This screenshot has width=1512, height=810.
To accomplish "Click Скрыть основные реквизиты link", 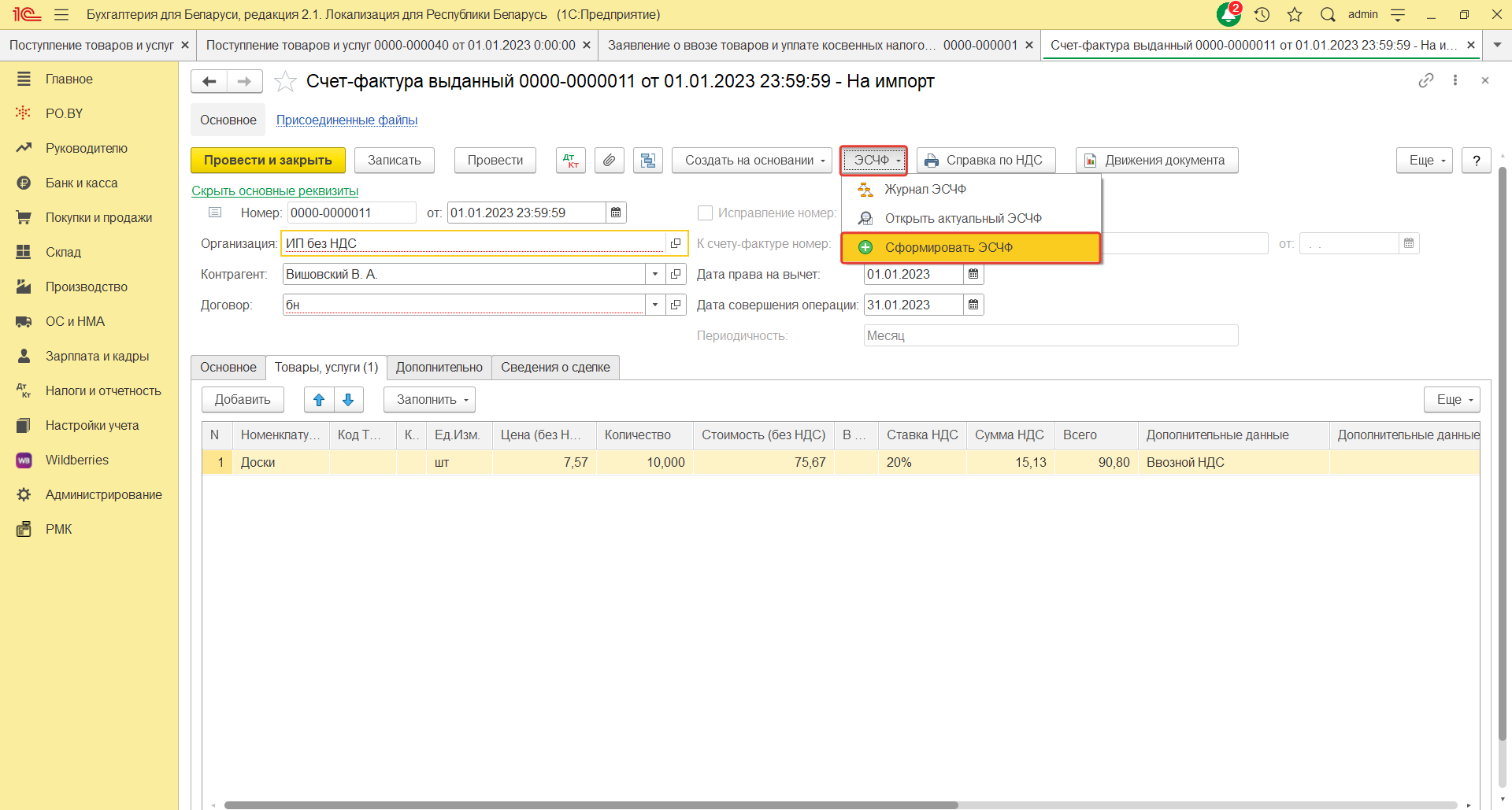I will point(275,190).
